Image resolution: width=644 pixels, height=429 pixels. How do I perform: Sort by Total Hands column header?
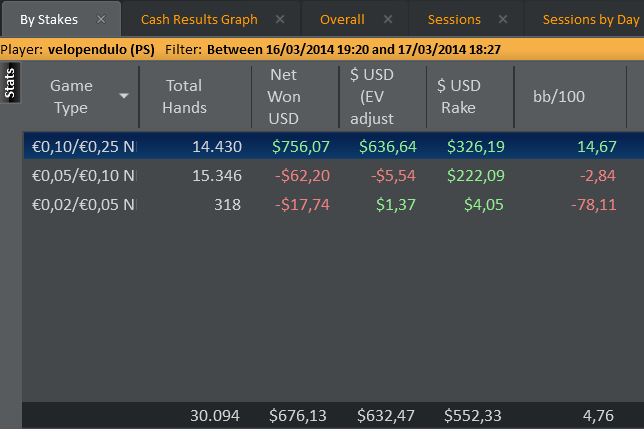pyautogui.click(x=184, y=96)
